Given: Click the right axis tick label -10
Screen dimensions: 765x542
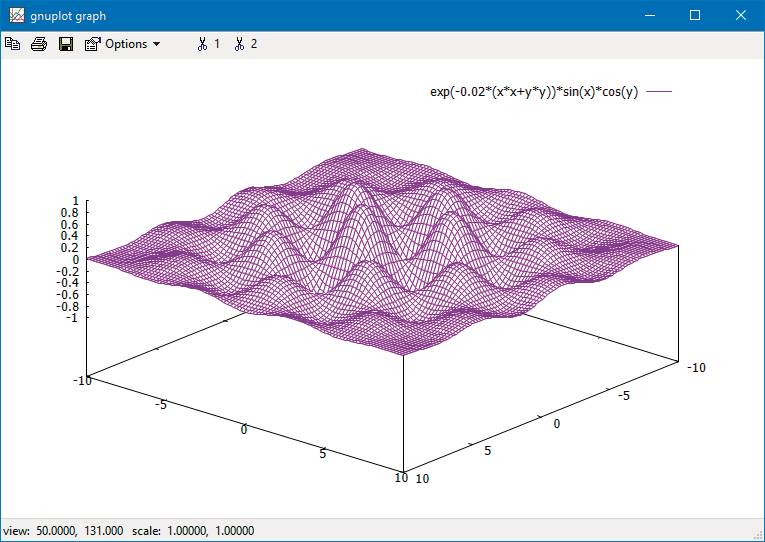Looking at the screenshot, I should point(696,368).
